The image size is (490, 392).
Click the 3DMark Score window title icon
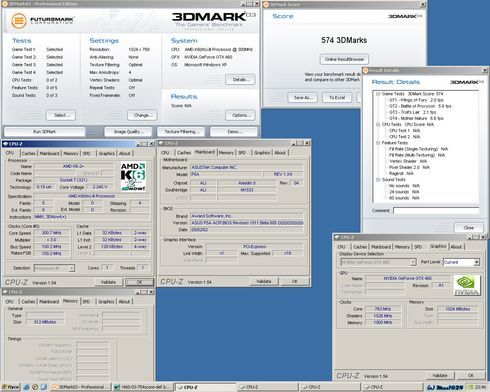(x=266, y=5)
